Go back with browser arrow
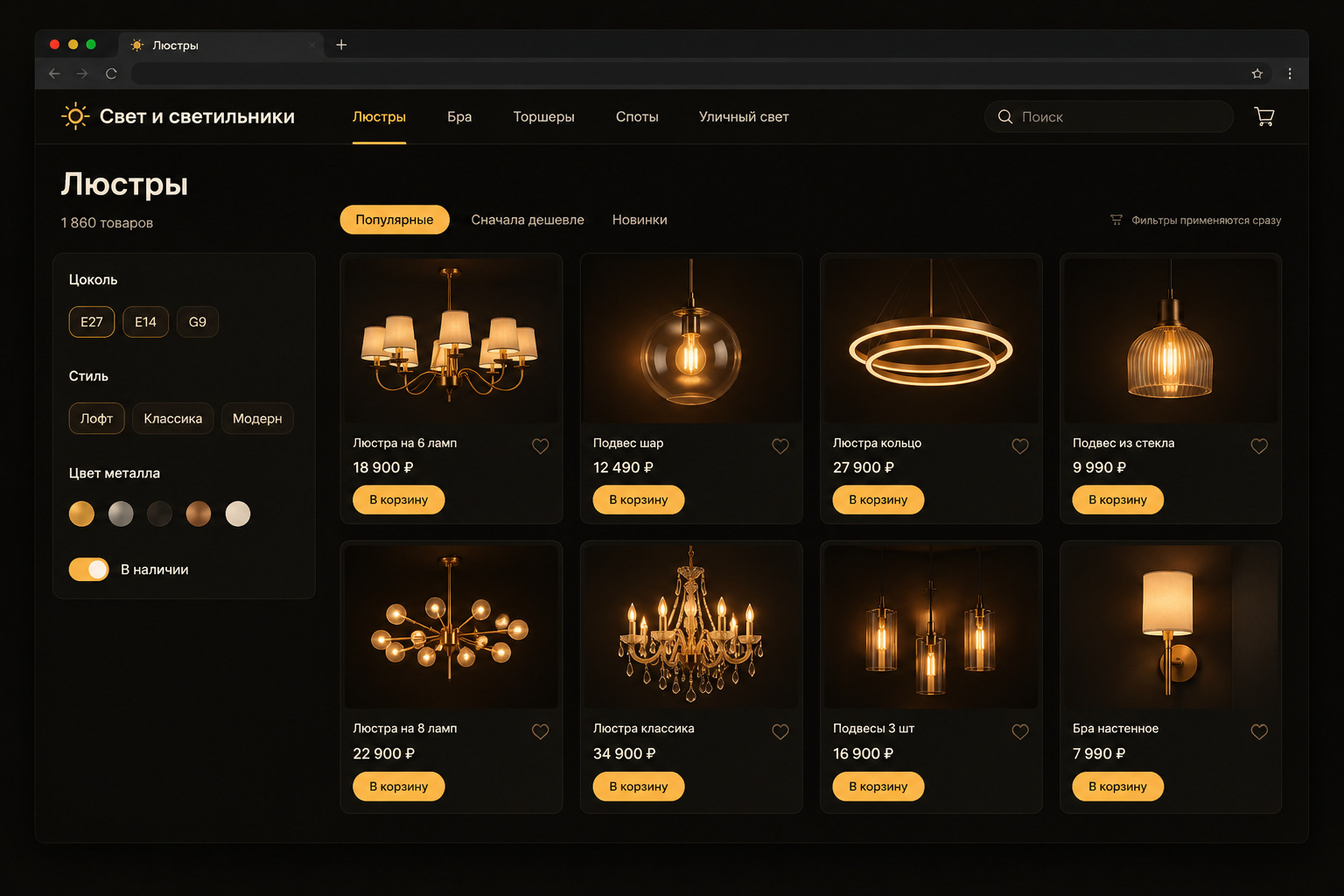The height and width of the screenshot is (896, 1344). [54, 73]
